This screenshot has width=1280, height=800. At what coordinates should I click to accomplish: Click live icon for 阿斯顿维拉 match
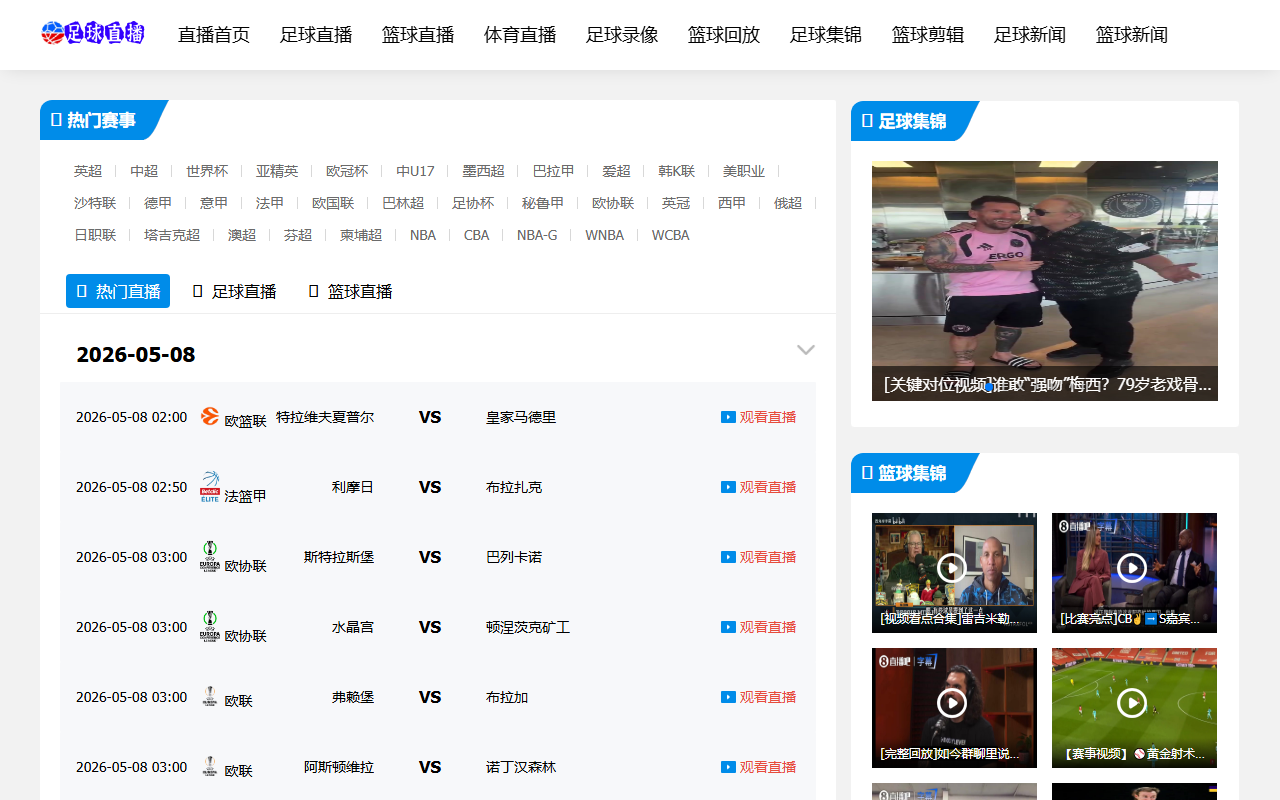[728, 767]
